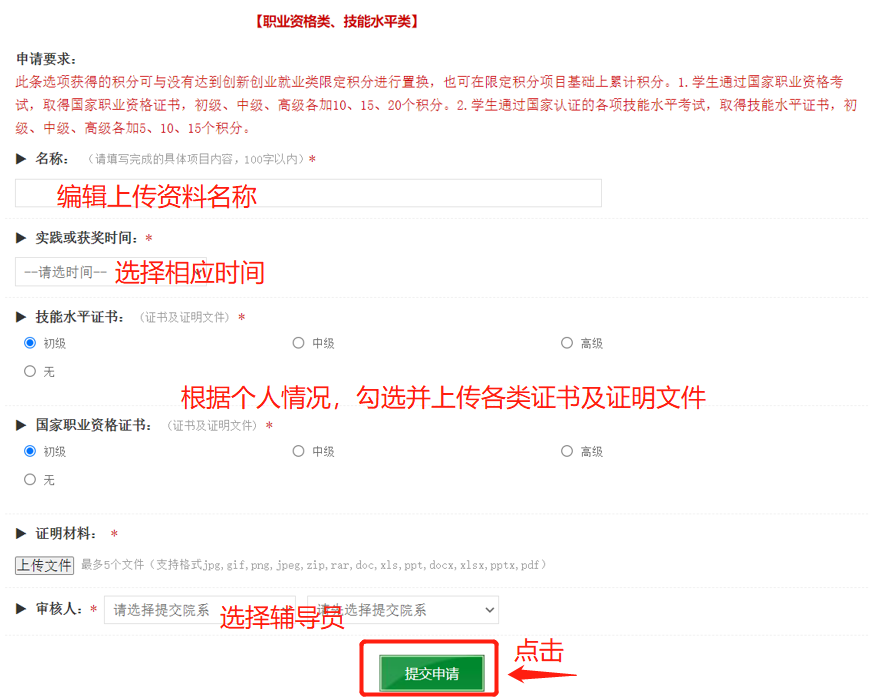Click the green 提交申请 button

click(x=431, y=673)
